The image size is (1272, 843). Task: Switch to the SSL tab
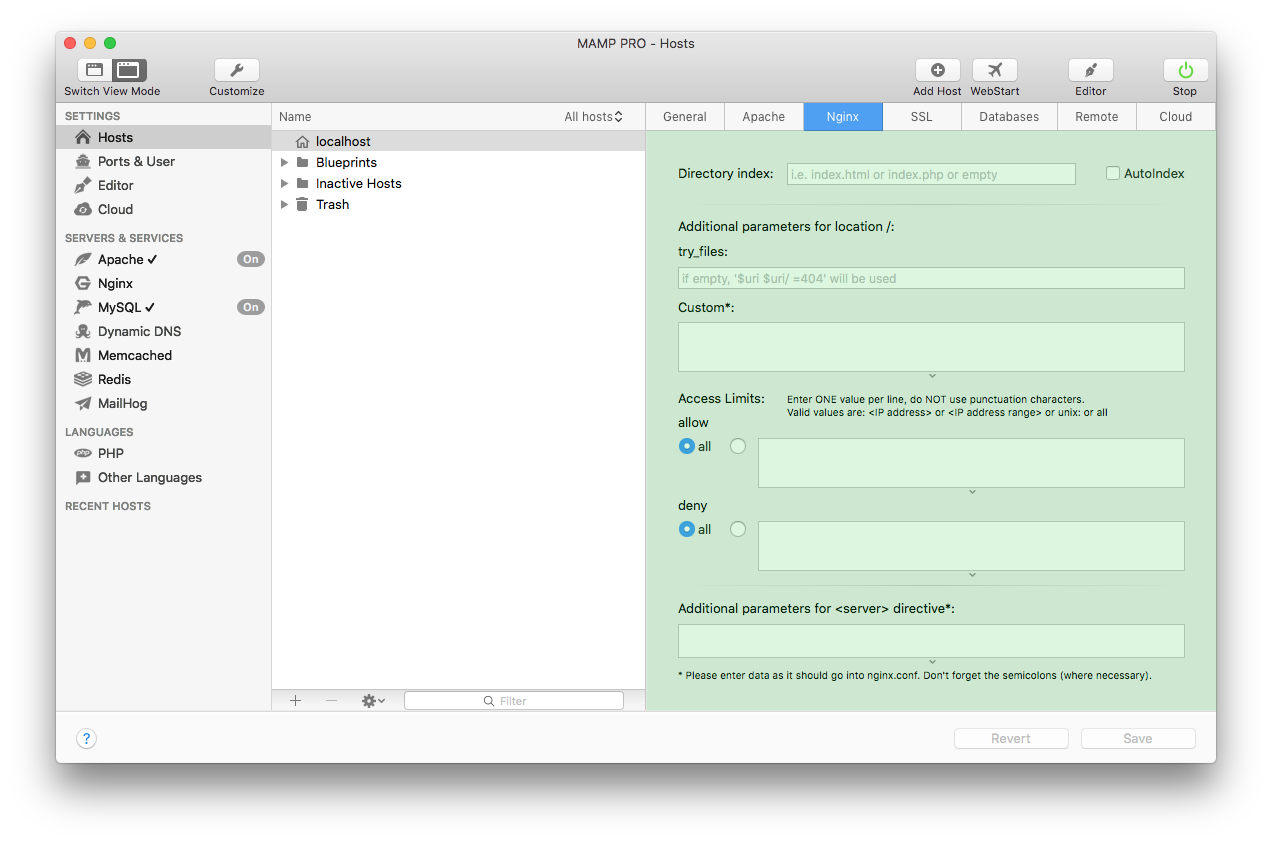click(920, 116)
